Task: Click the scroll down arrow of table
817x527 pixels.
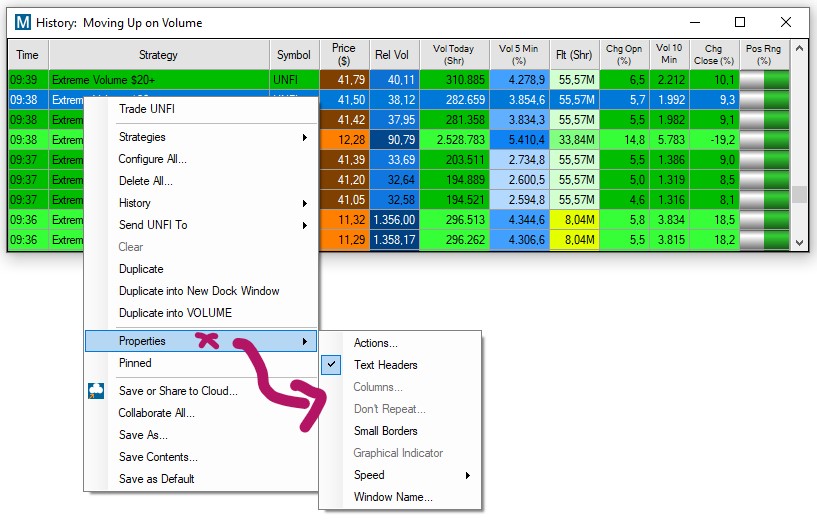Action: 798,242
